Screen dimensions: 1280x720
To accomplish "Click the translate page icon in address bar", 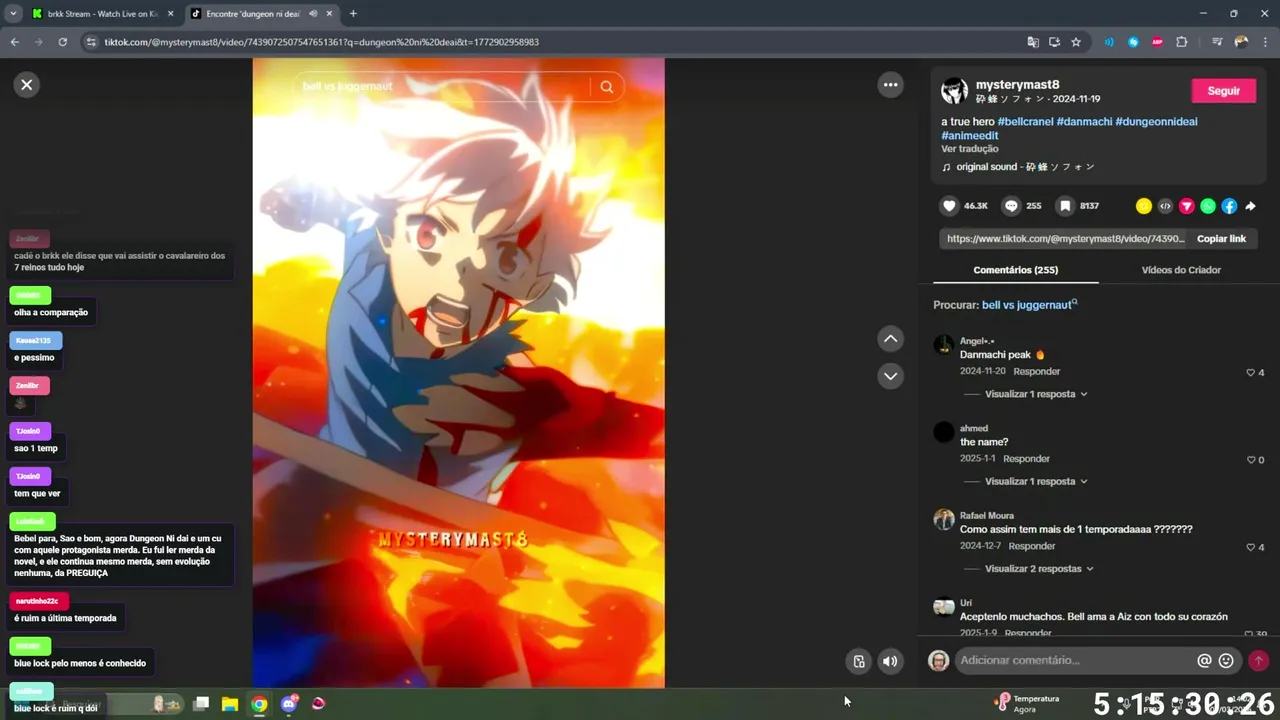I will pos(1033,42).
